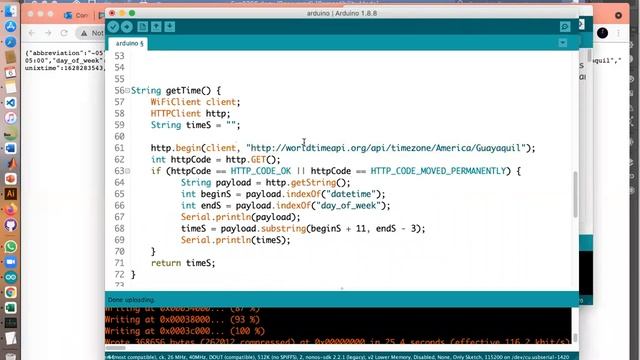Open App Store from the Dock
The width and height of the screenshot is (640, 360).
11,27
